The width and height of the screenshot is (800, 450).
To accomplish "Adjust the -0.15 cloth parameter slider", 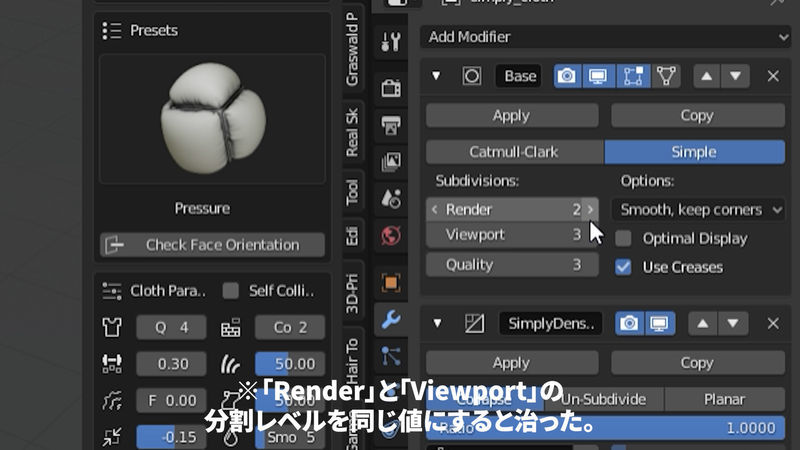I will (x=171, y=437).
